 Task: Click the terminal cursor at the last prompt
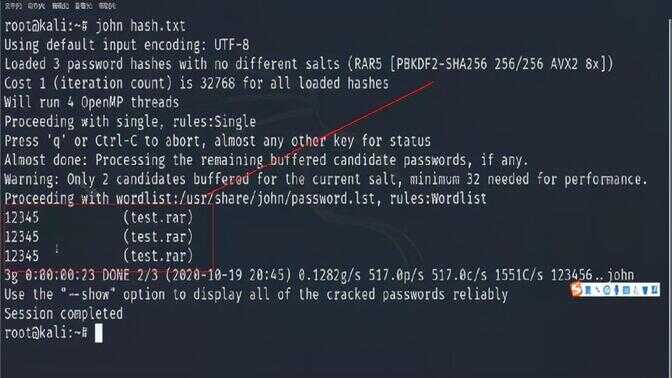click(99, 333)
